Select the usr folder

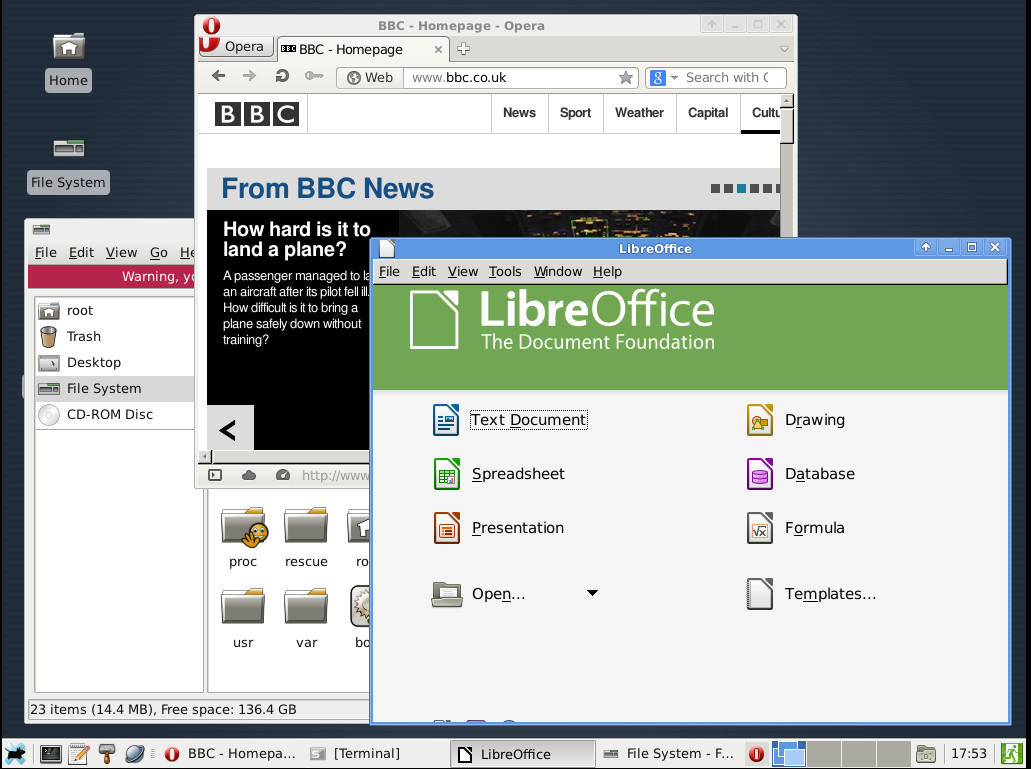coord(243,618)
